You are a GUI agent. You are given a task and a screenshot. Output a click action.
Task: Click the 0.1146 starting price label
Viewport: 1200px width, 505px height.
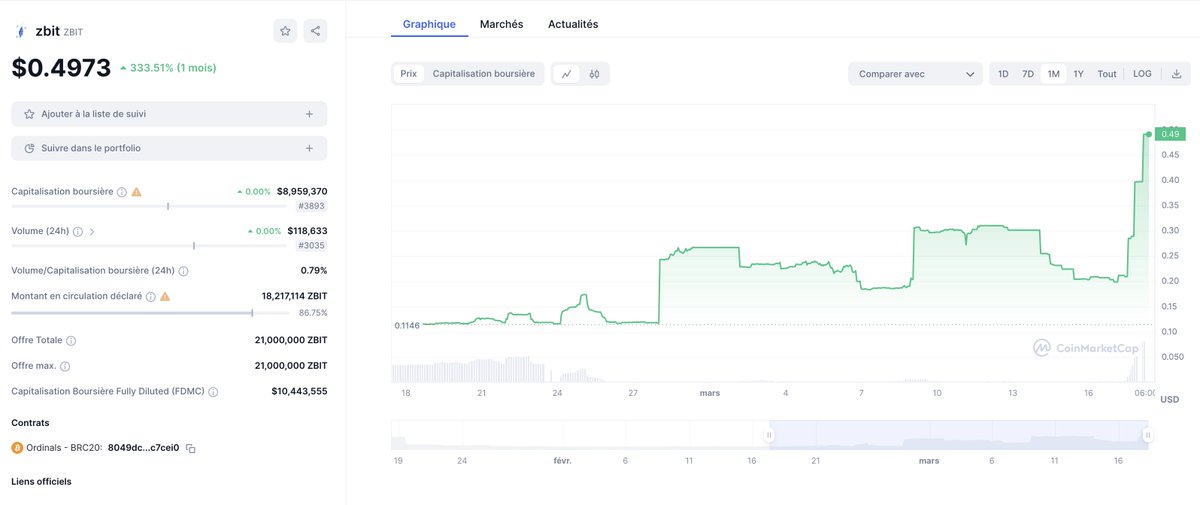point(406,326)
